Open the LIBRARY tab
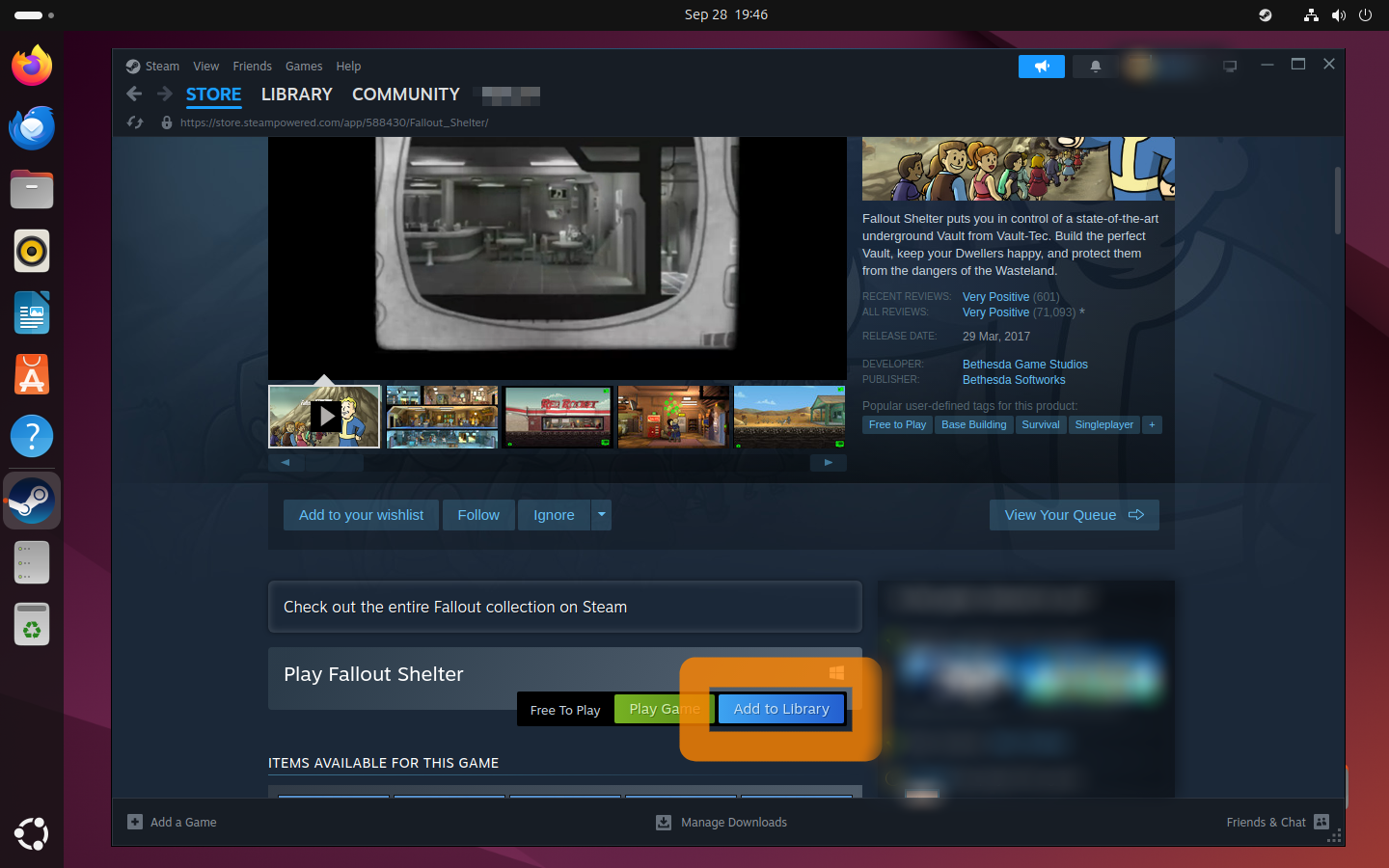 tap(296, 95)
